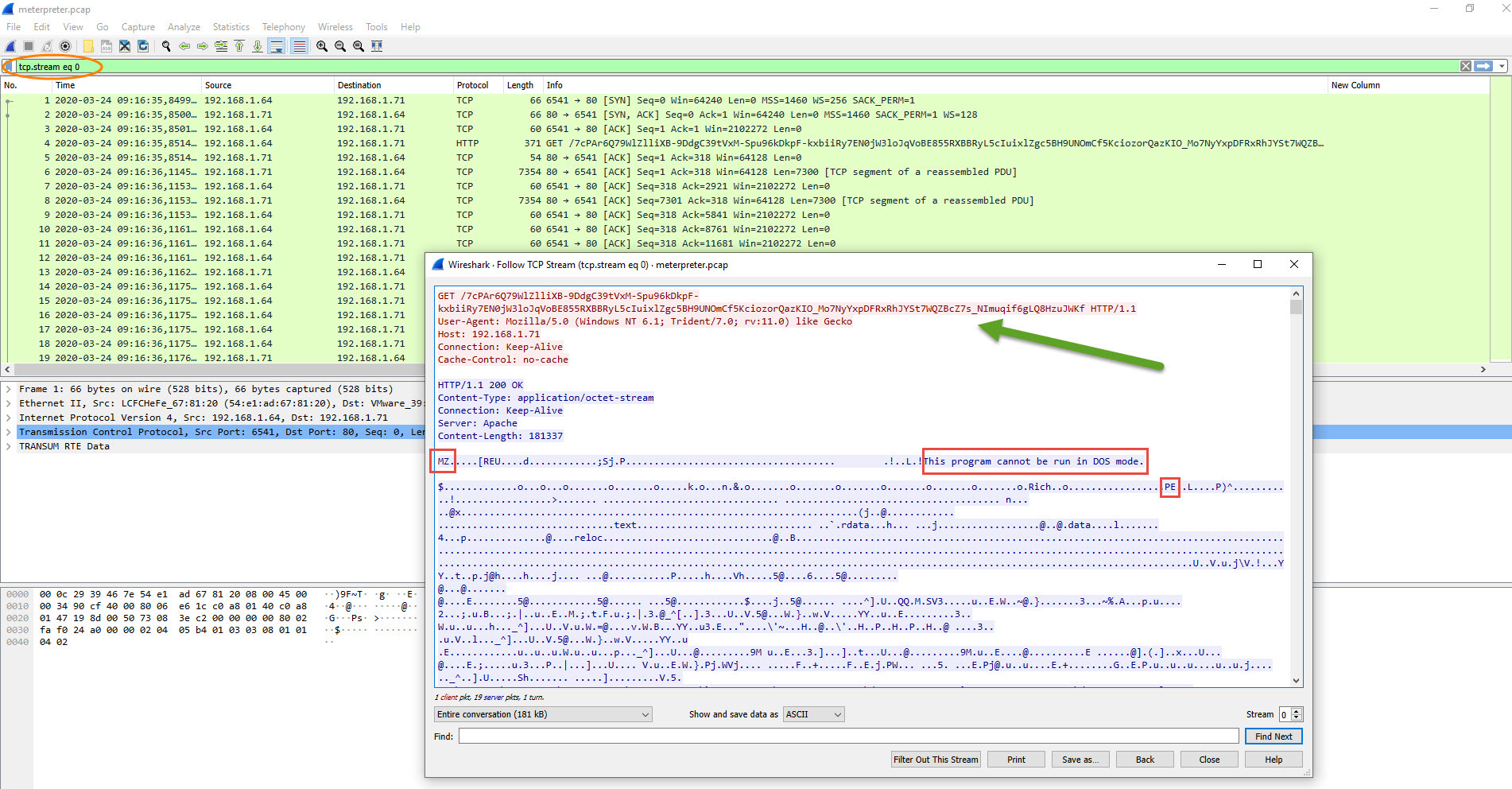Expand the Frame 1 details row
The height and width of the screenshot is (789, 1512).
(x=9, y=389)
